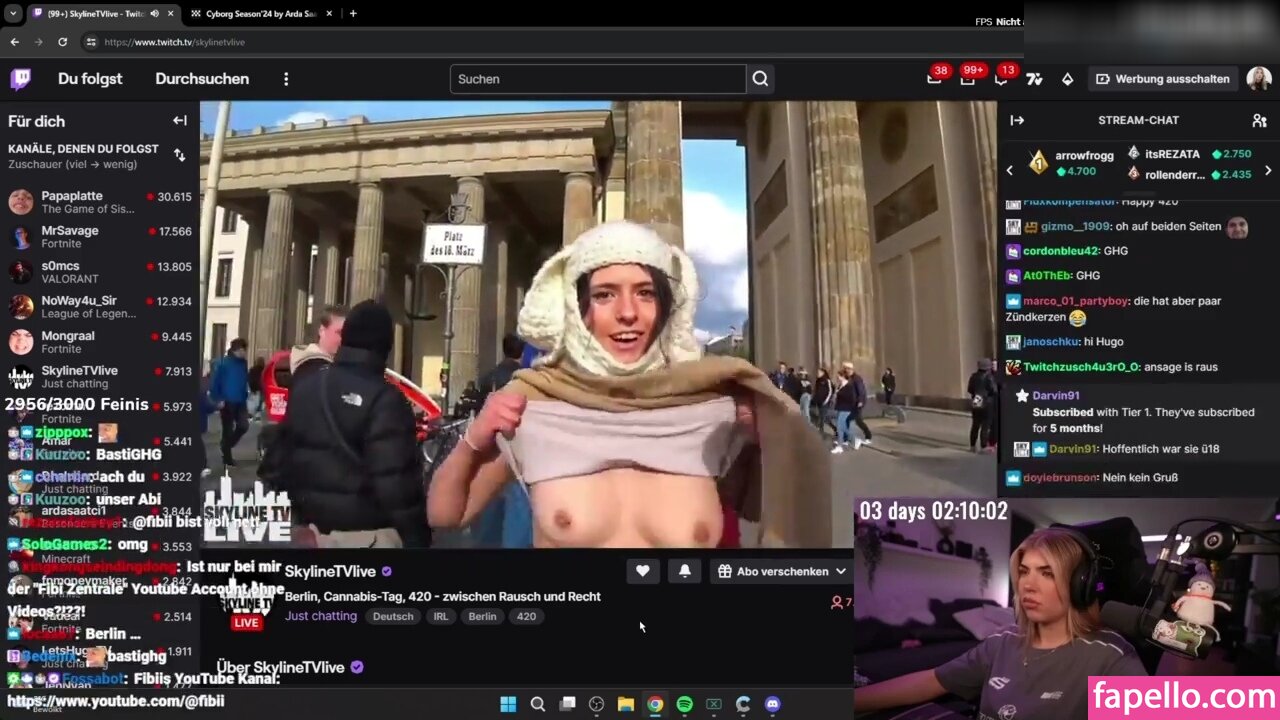Collapse the Für dich sidebar
This screenshot has height=720, width=1280.
pos(180,121)
